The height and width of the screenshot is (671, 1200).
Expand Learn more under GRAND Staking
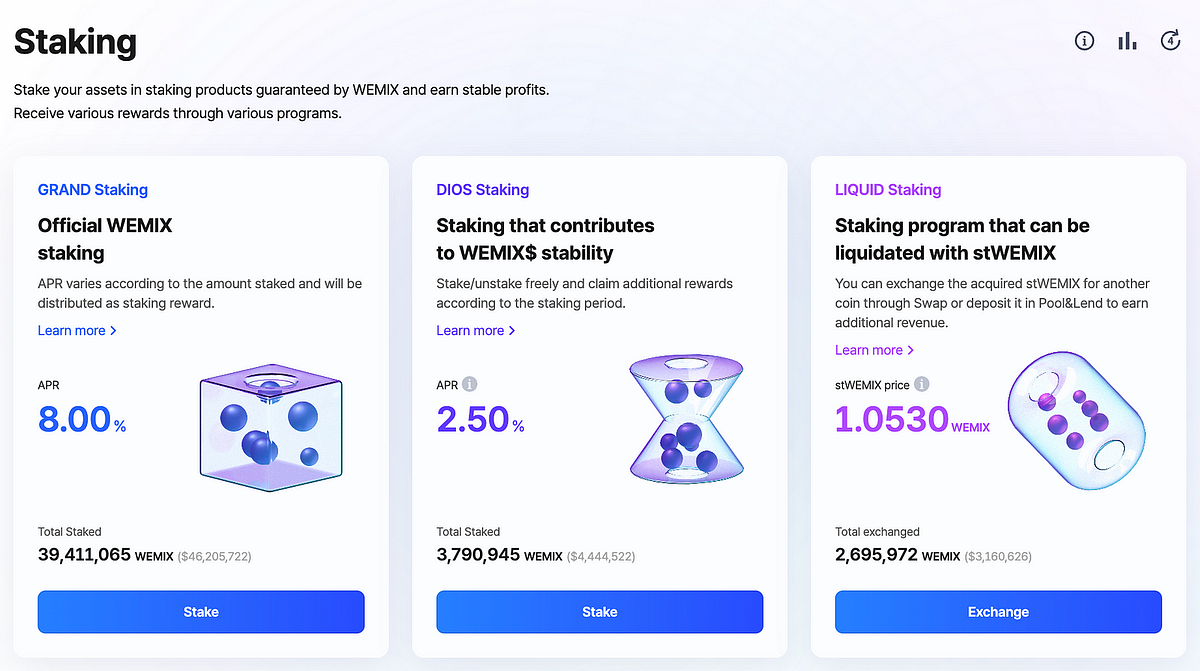(77, 330)
